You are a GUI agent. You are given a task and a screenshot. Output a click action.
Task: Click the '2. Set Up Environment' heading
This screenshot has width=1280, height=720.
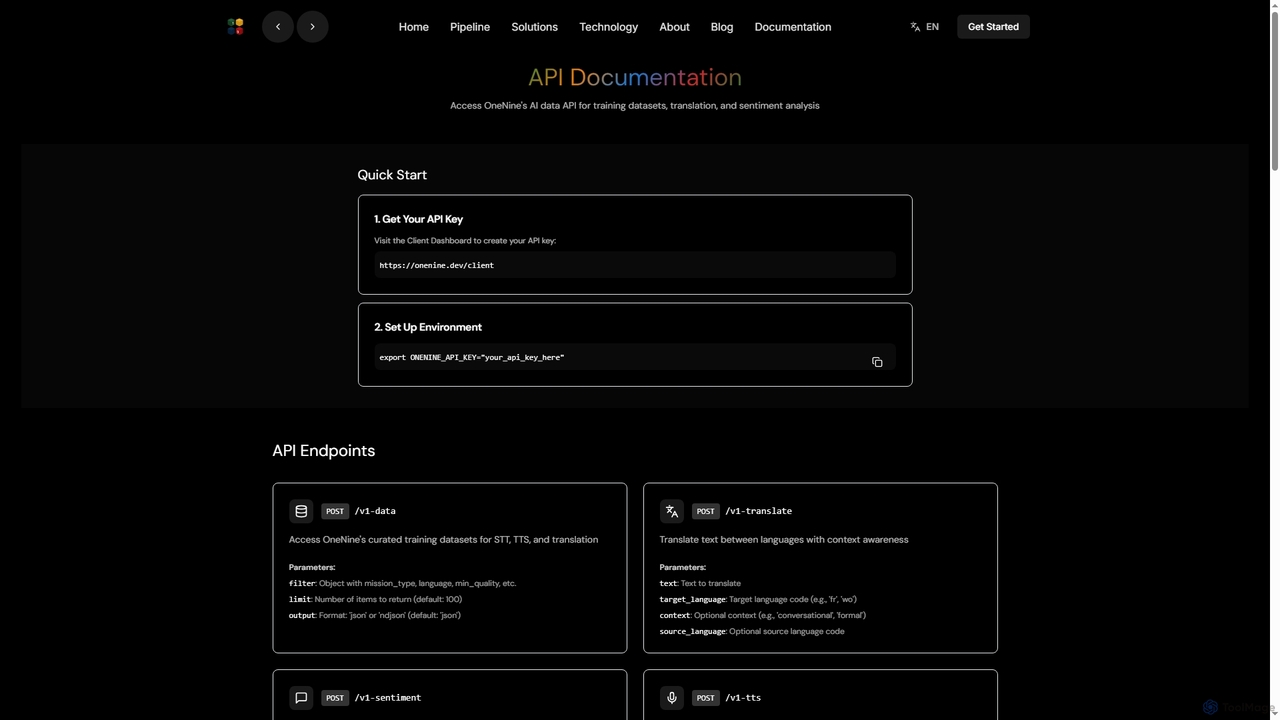(428, 327)
